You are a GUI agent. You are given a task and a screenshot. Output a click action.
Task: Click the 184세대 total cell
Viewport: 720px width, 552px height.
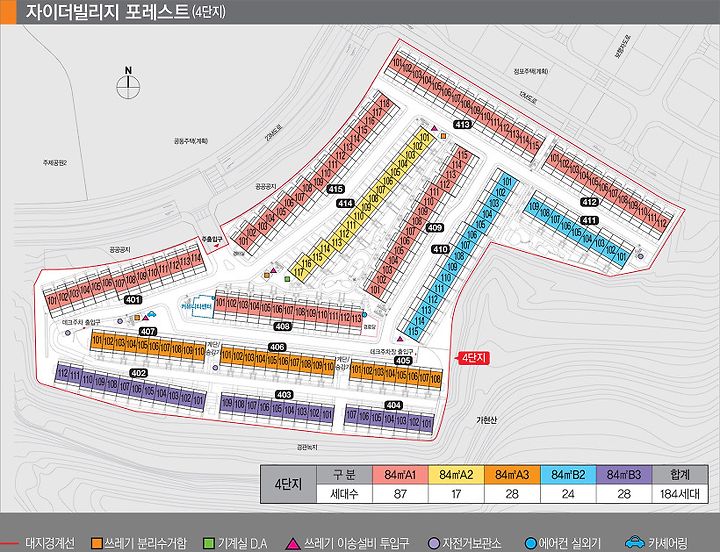coord(680,494)
